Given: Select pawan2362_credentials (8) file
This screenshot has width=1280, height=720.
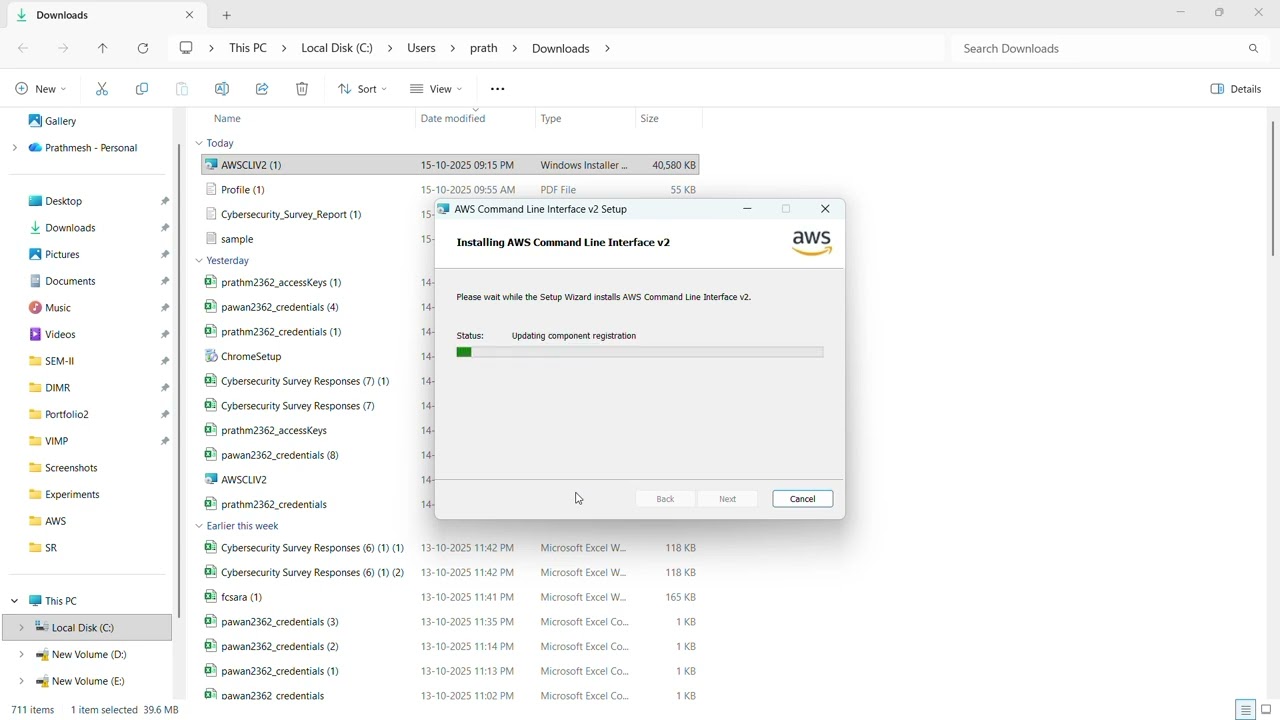Looking at the screenshot, I should [280, 455].
